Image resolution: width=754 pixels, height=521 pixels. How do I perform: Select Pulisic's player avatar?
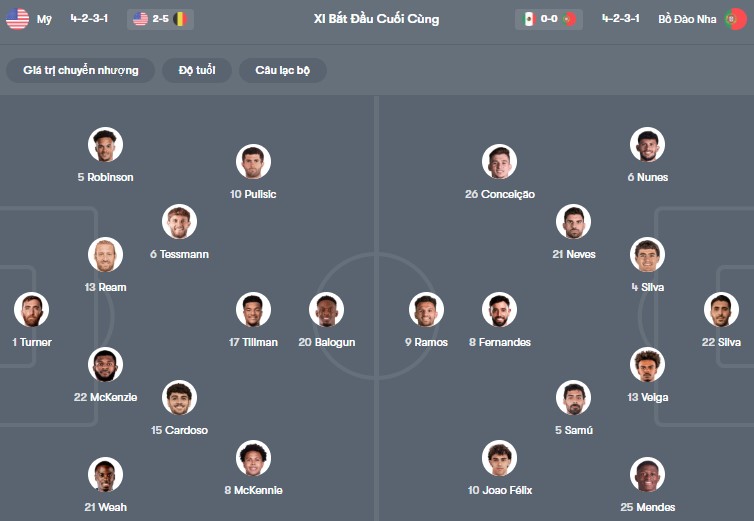tap(254, 162)
